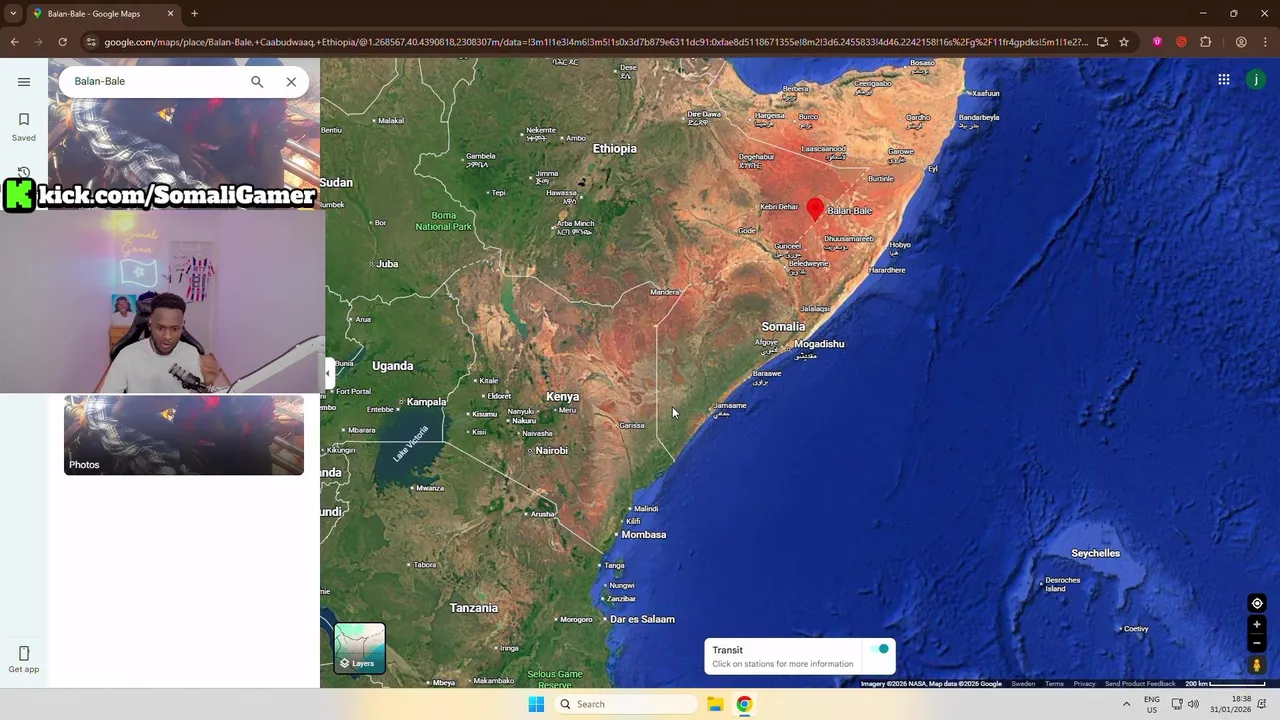Zoom out with the minus button

tap(1257, 643)
